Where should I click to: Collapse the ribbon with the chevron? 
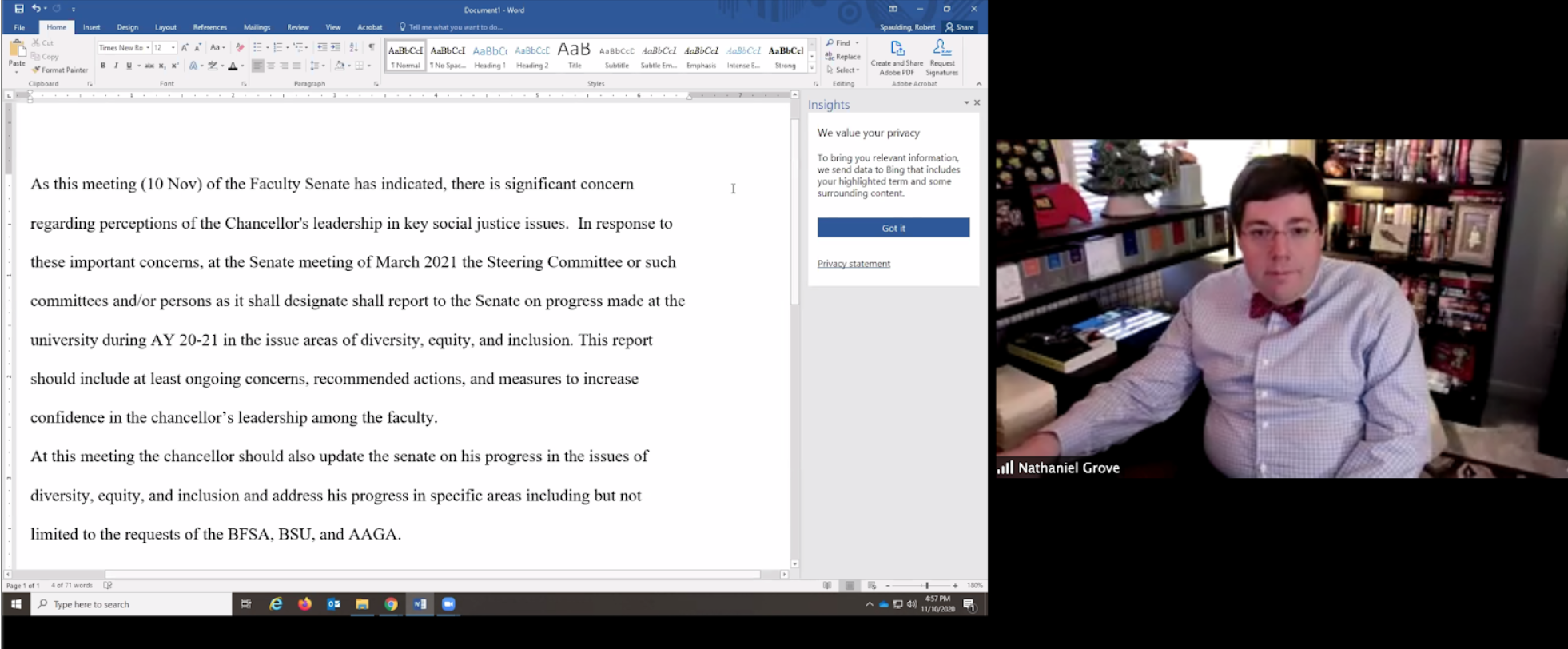click(979, 83)
